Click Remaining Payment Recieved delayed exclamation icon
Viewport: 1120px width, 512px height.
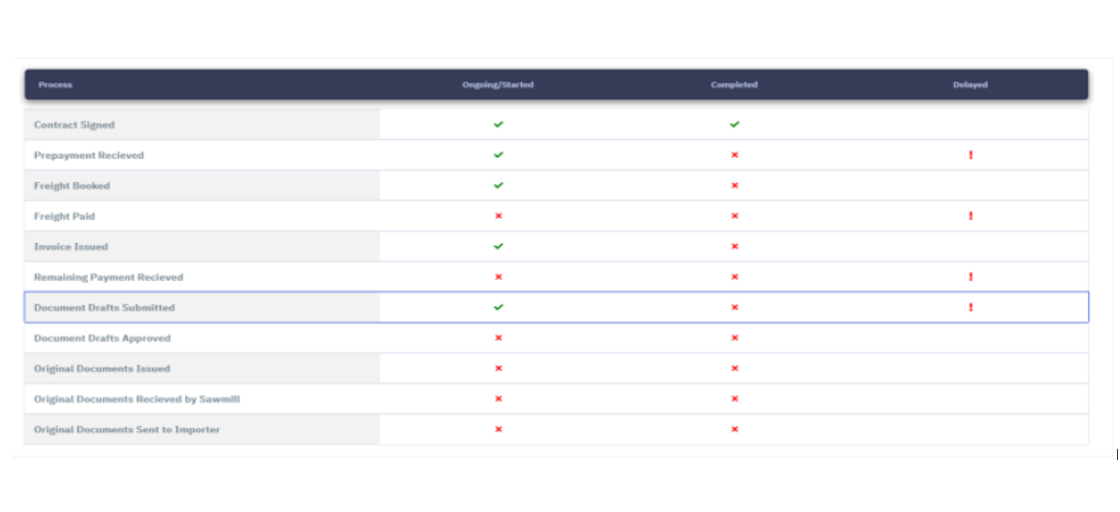pos(970,277)
